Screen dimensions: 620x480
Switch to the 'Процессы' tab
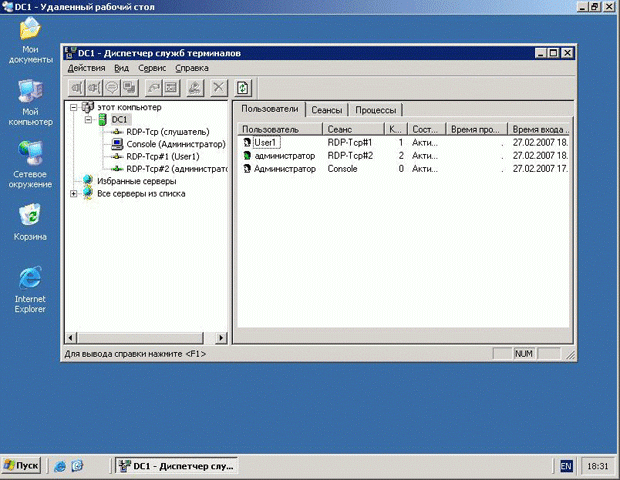[375, 110]
